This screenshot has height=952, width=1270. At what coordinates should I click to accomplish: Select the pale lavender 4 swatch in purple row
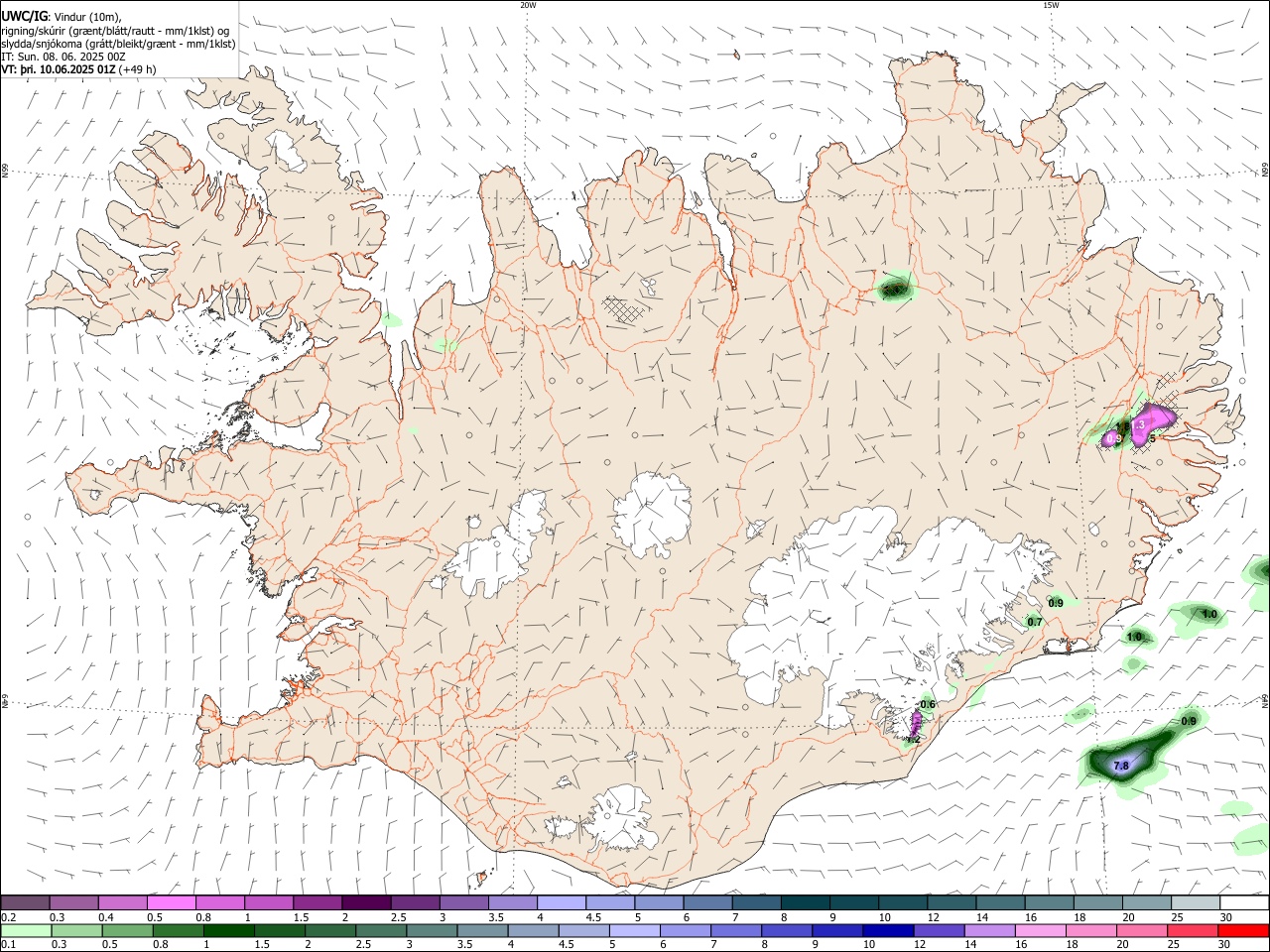coord(562,902)
